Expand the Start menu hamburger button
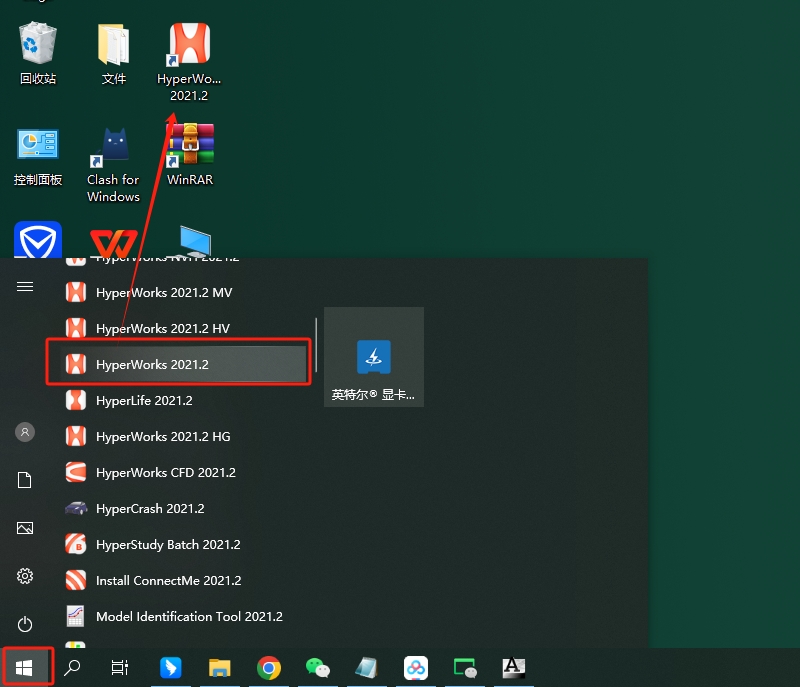This screenshot has width=800, height=687. tap(25, 287)
